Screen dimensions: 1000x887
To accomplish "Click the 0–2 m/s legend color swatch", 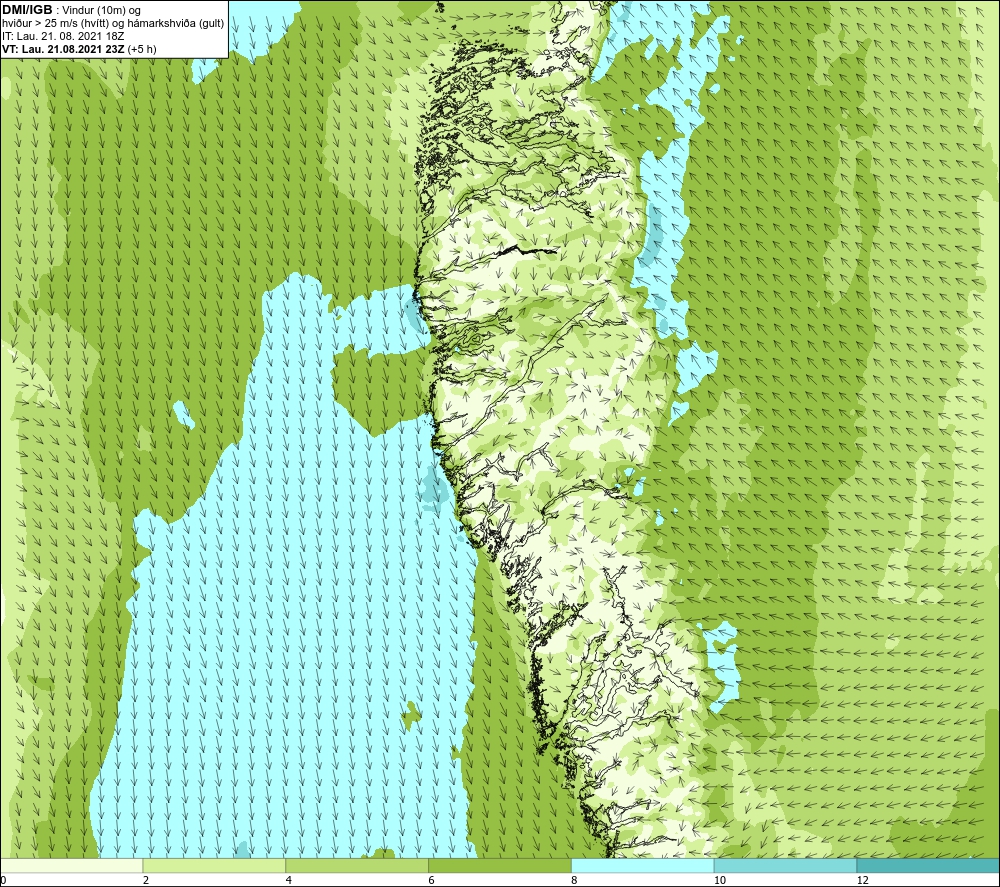I will 71,865.
